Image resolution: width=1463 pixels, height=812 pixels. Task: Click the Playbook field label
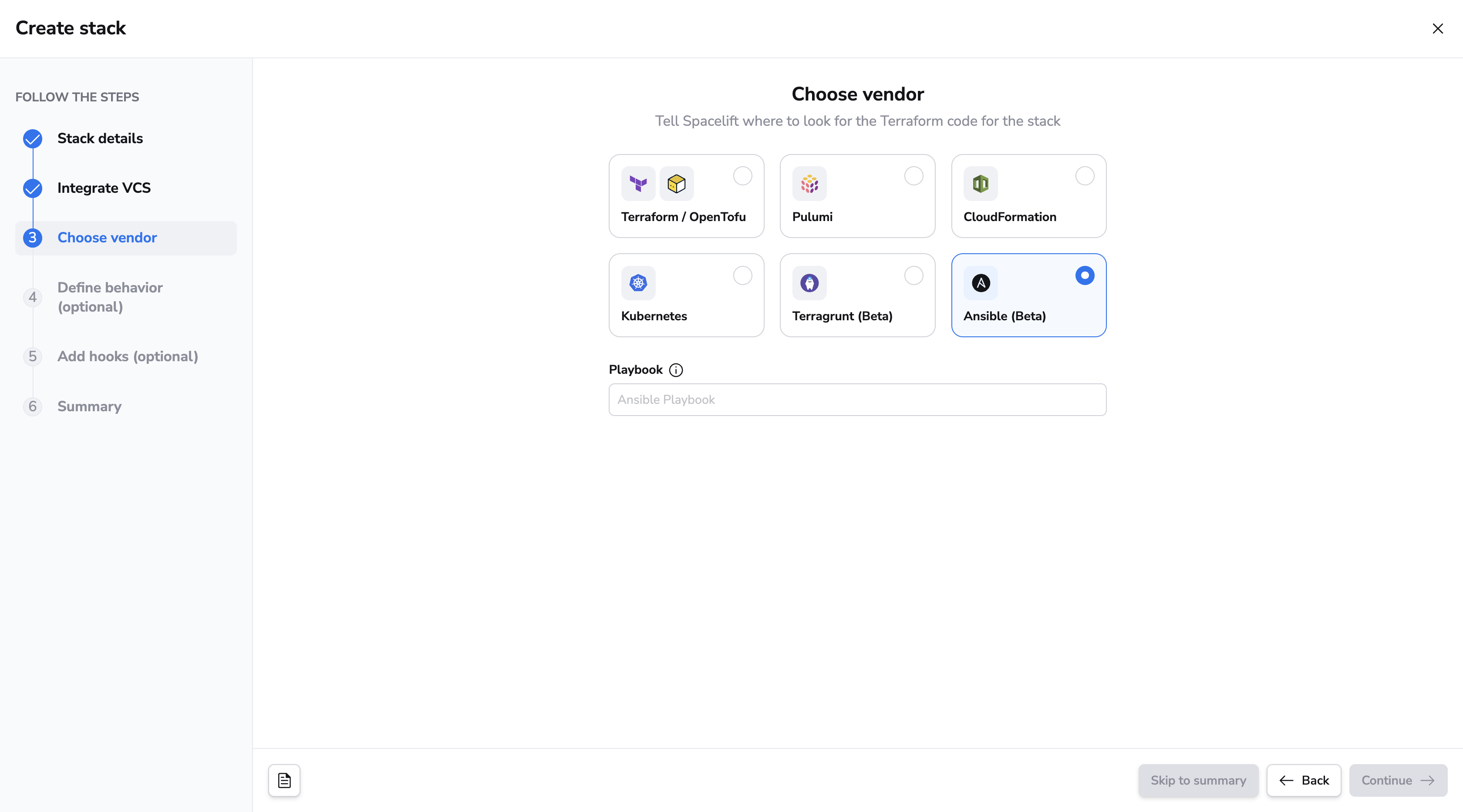point(636,370)
